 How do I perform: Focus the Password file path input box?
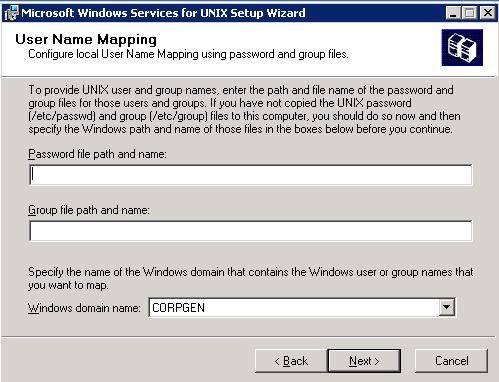click(251, 174)
